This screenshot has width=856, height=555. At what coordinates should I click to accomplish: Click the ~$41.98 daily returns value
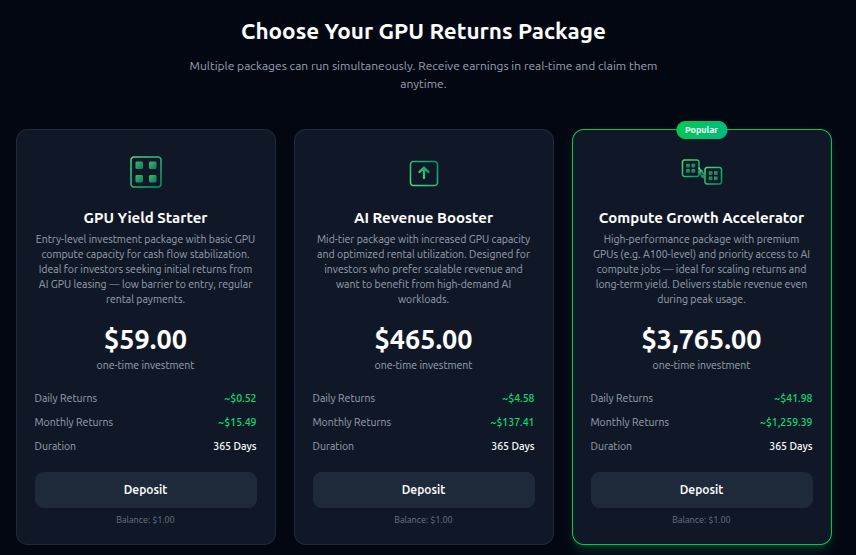(791, 398)
